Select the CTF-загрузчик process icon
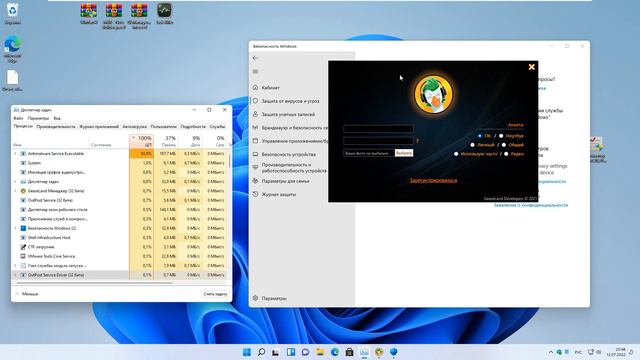 click(x=23, y=247)
